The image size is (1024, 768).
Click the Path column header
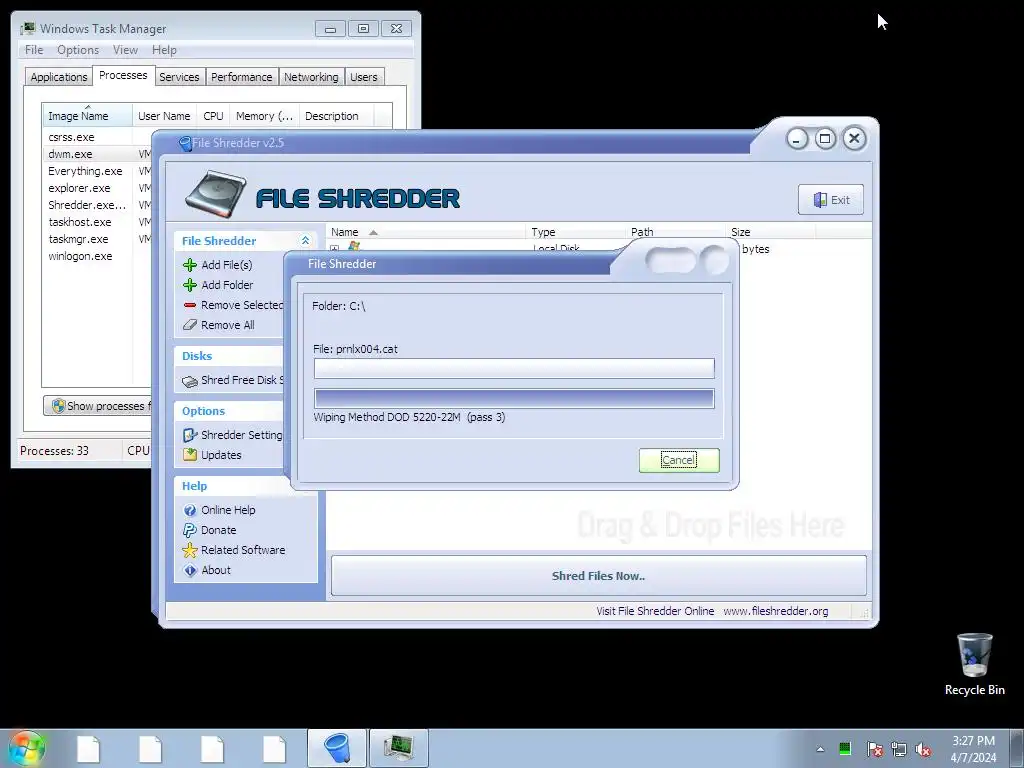[x=675, y=232]
